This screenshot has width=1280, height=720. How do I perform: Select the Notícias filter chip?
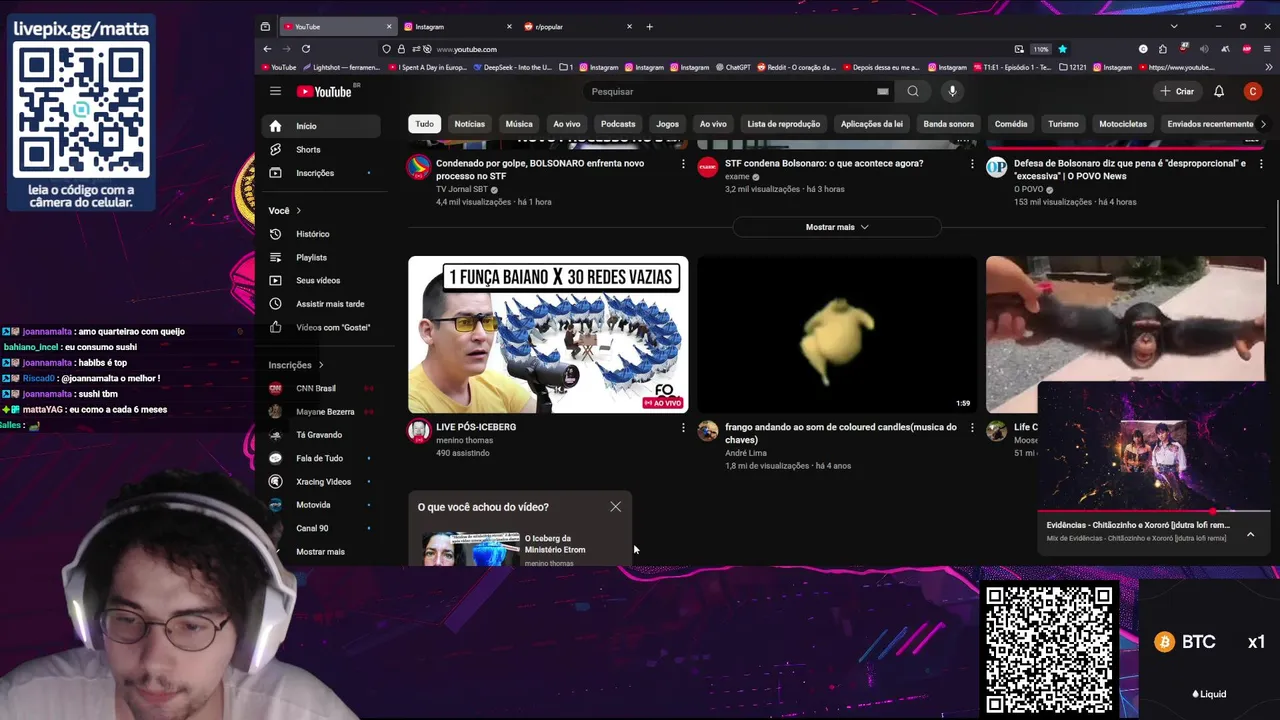[x=469, y=124]
